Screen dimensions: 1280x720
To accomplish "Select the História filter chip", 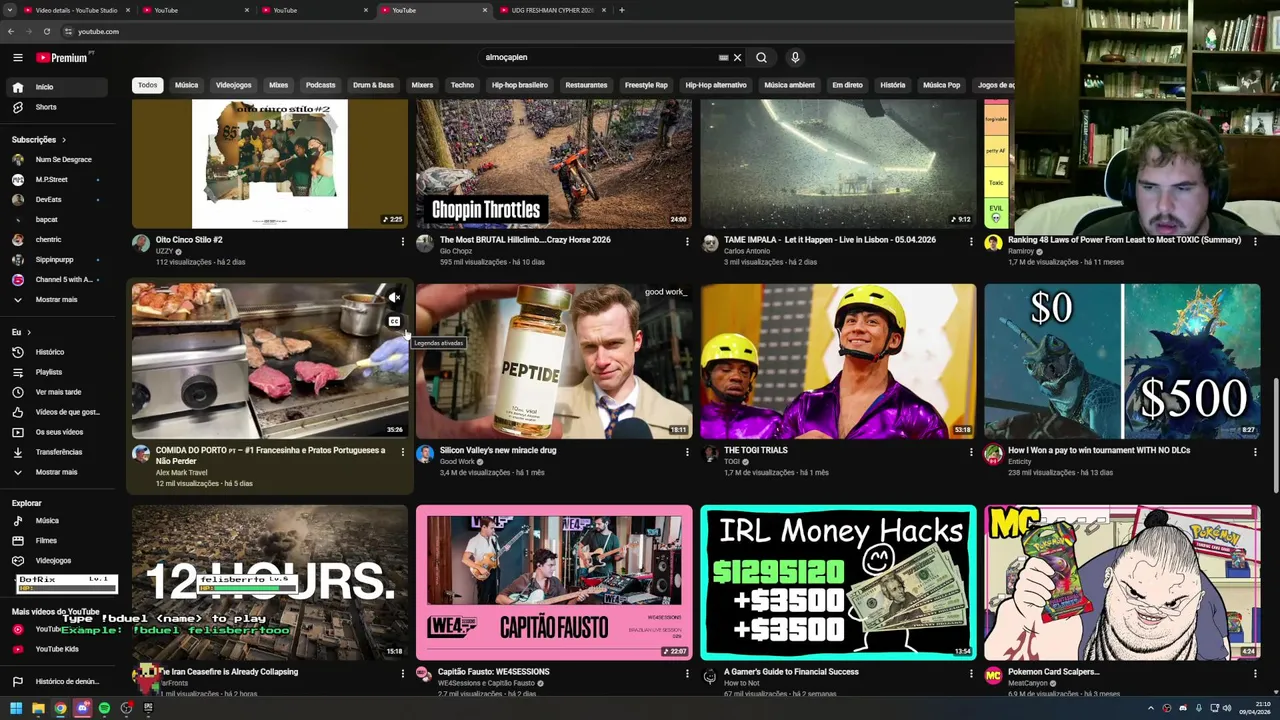I will point(893,85).
